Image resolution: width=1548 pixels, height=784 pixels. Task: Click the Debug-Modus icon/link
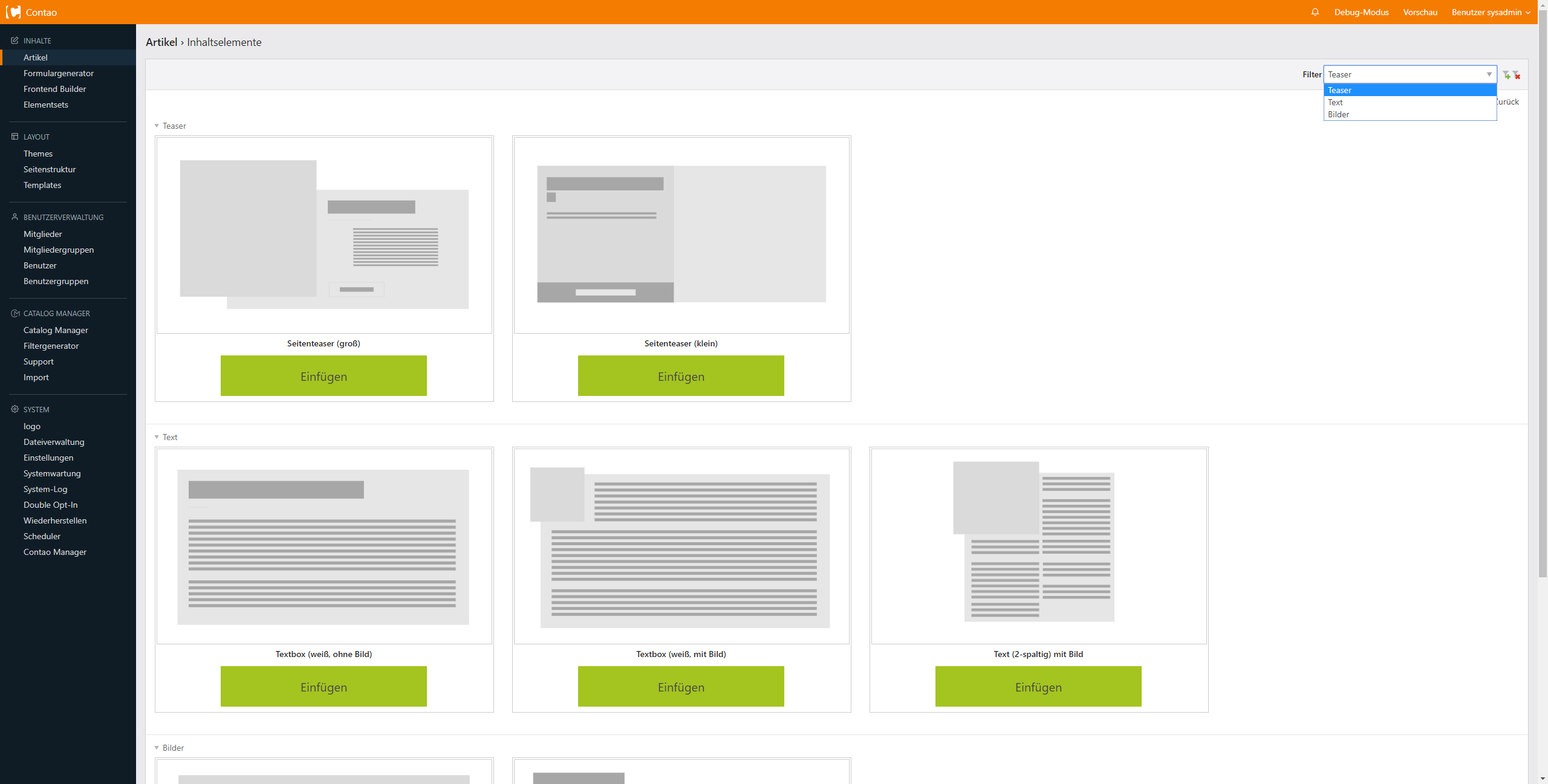(x=1361, y=12)
